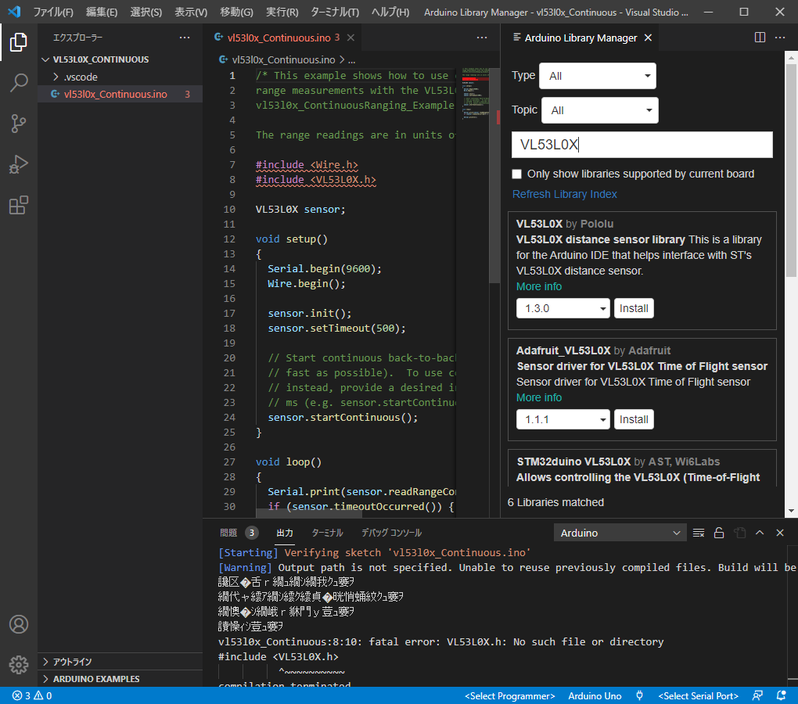Open the Search view icon
Screen dimensions: 798x704
(18, 82)
